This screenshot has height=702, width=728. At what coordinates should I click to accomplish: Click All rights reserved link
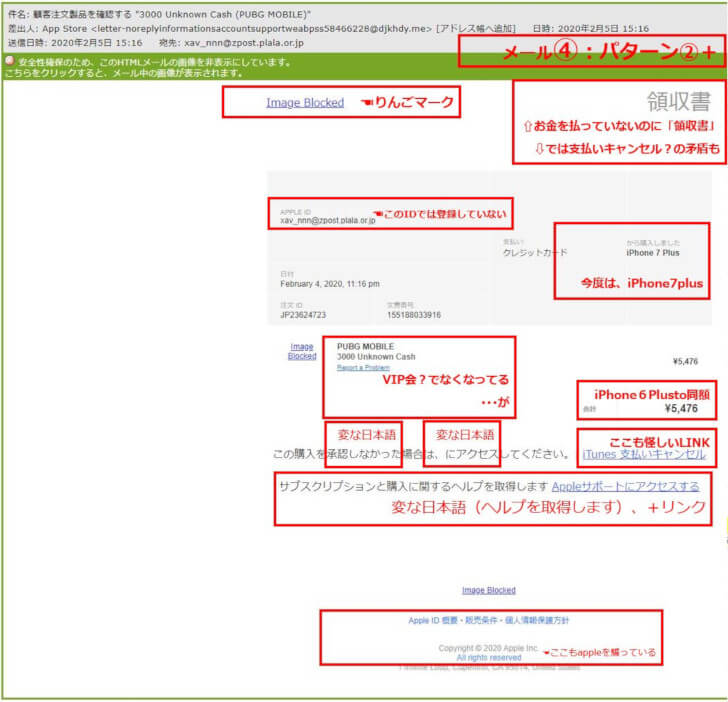[x=488, y=657]
